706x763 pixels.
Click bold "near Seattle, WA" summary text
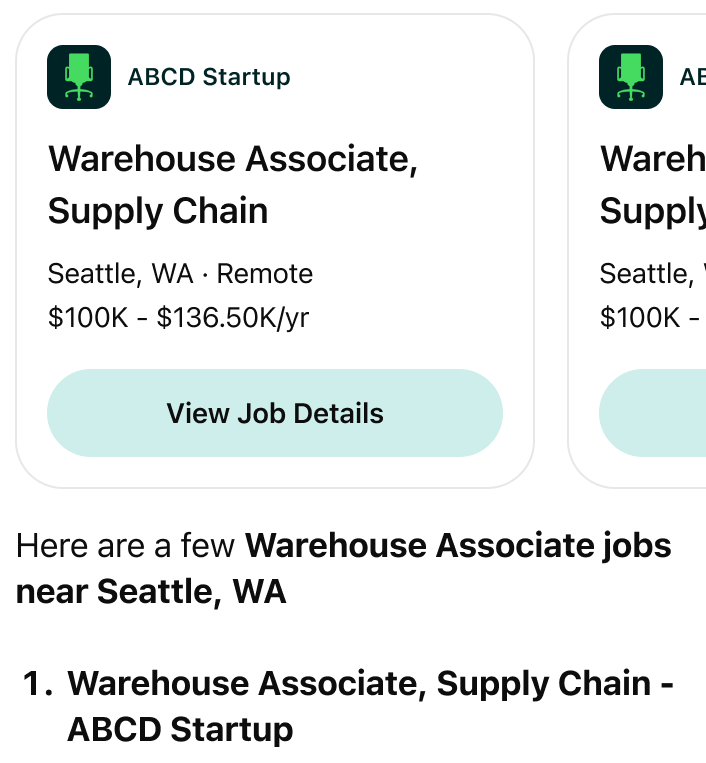point(151,592)
